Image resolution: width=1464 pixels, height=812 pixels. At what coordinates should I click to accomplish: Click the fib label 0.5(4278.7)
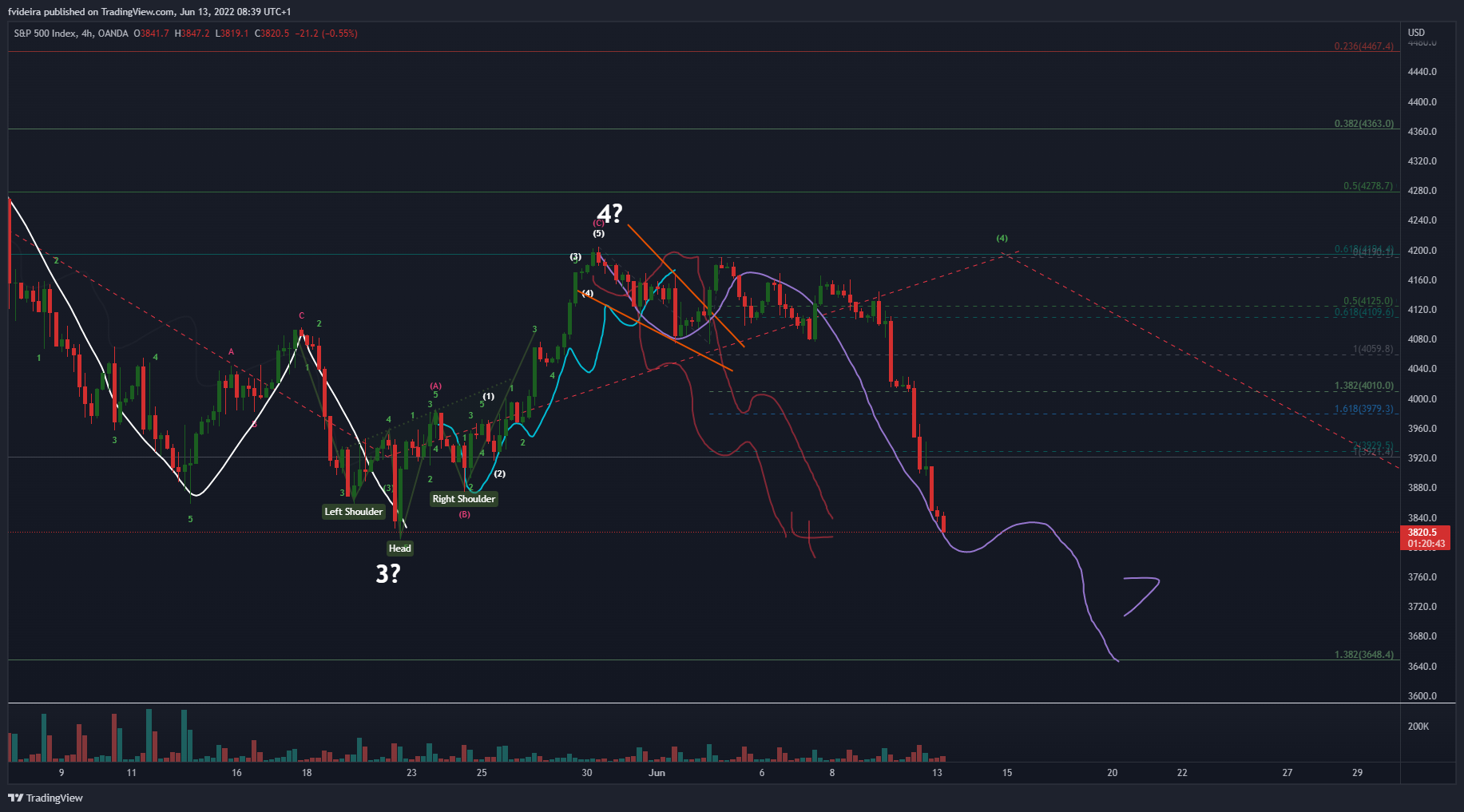coord(1367,186)
